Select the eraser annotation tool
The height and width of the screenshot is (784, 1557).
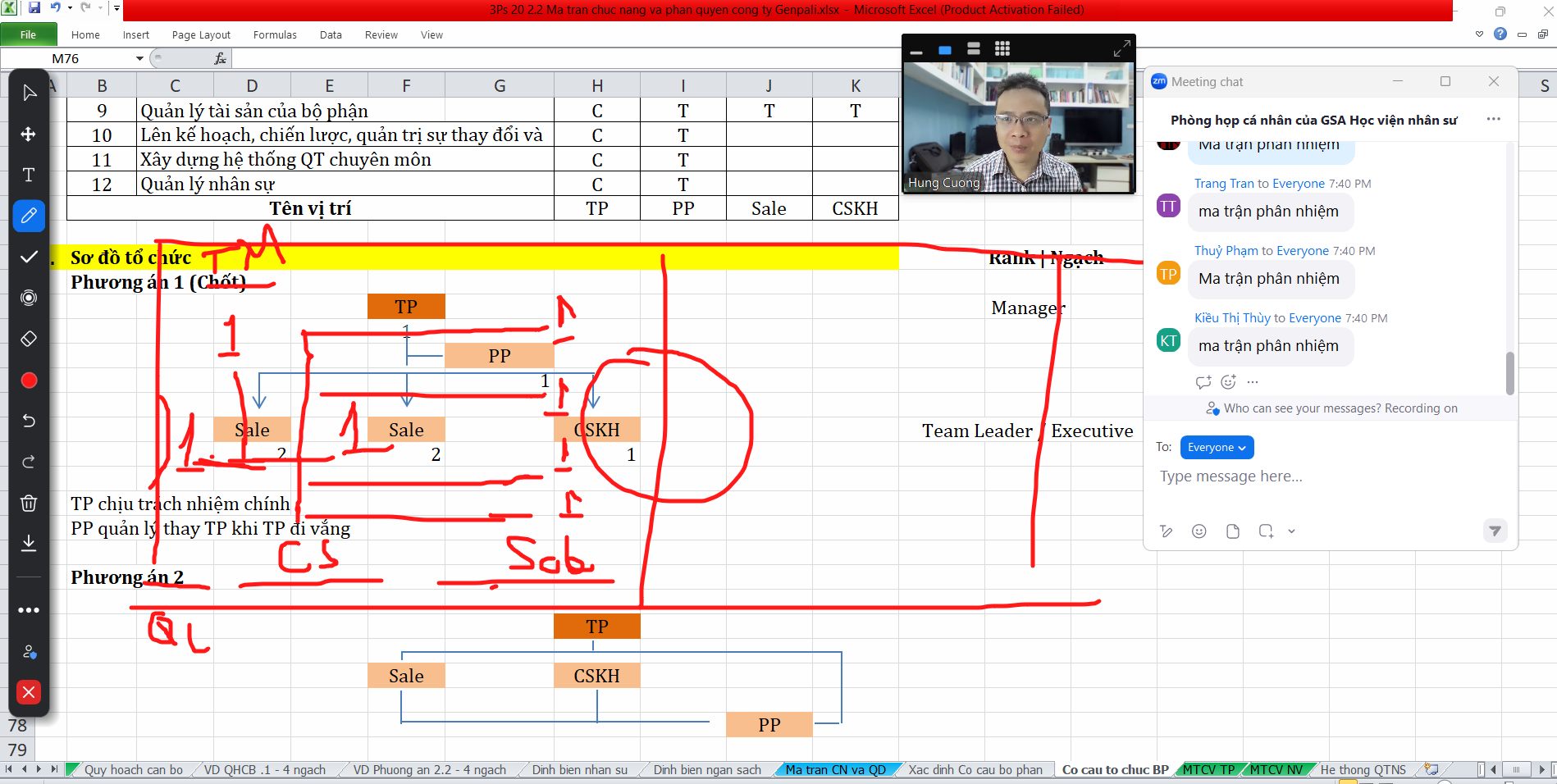coord(29,339)
